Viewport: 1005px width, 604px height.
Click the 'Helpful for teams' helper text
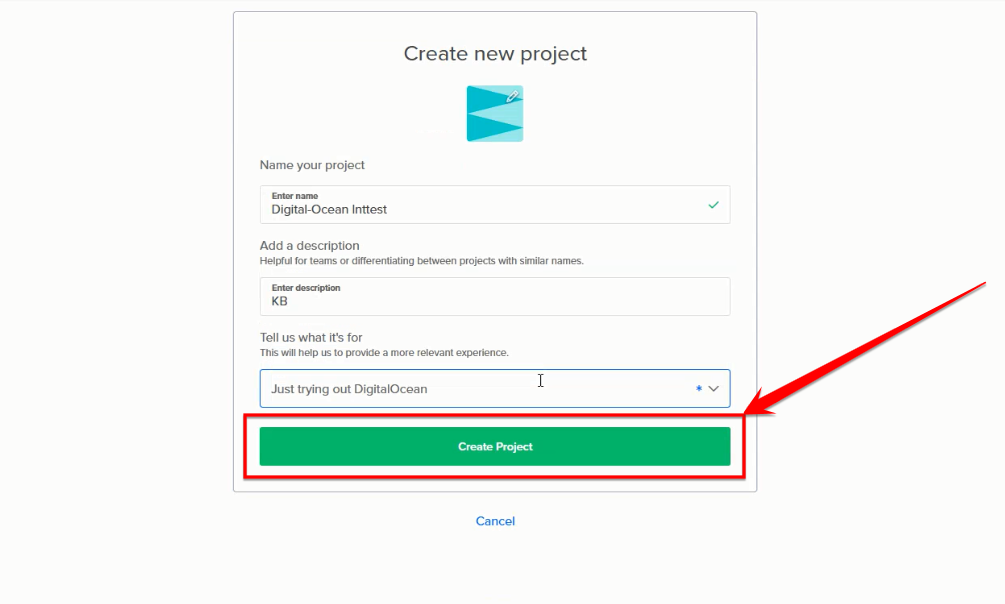[422, 261]
